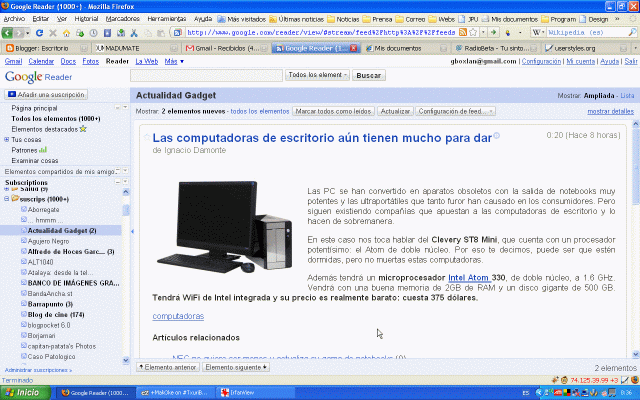Image resolution: width=640 pixels, height=400 pixels.
Task: Click the Actualizar button
Action: [395, 111]
